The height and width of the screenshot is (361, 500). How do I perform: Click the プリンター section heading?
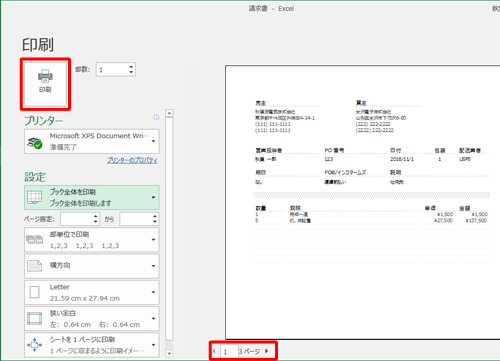(x=43, y=120)
